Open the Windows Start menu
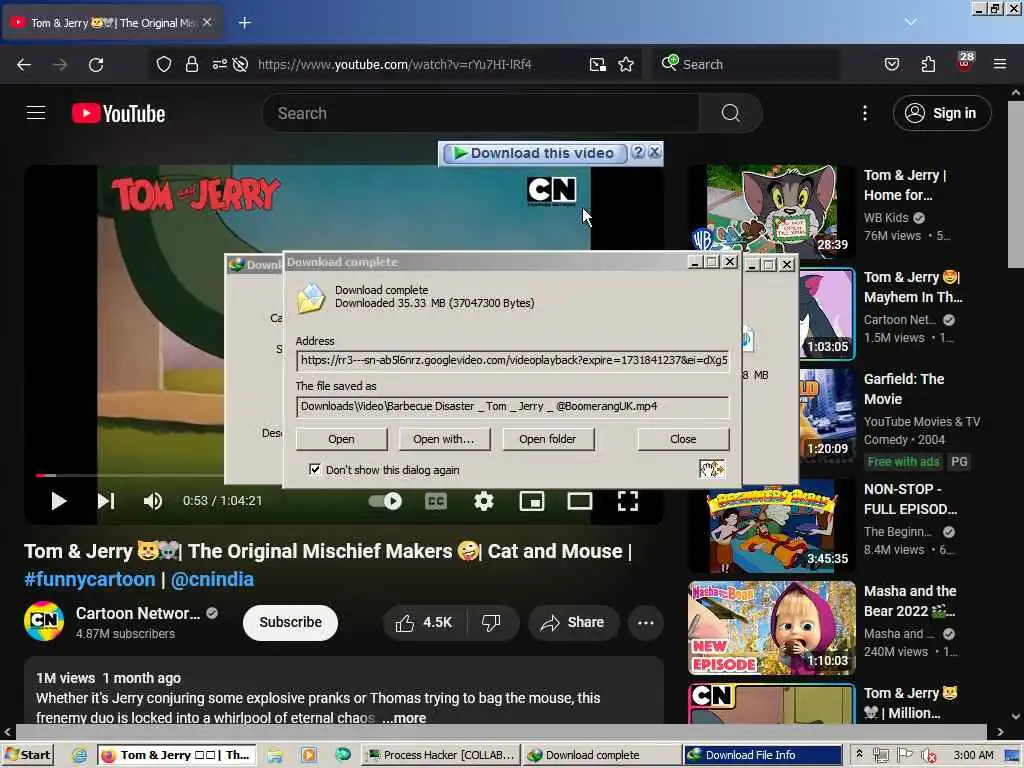This screenshot has width=1024, height=768. [x=27, y=755]
